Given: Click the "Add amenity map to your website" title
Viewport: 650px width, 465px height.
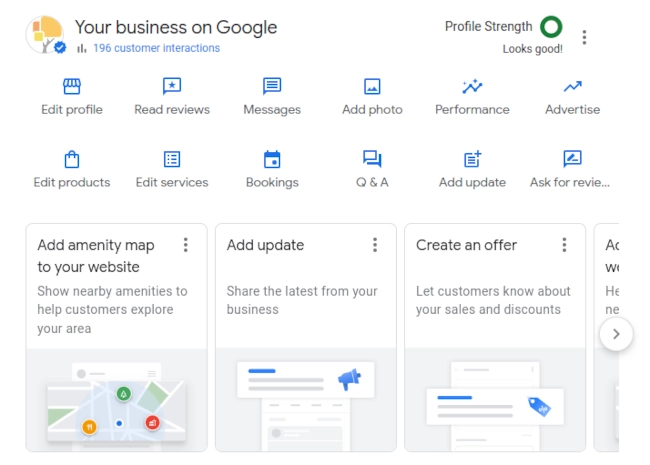Looking at the screenshot, I should tap(96, 256).
